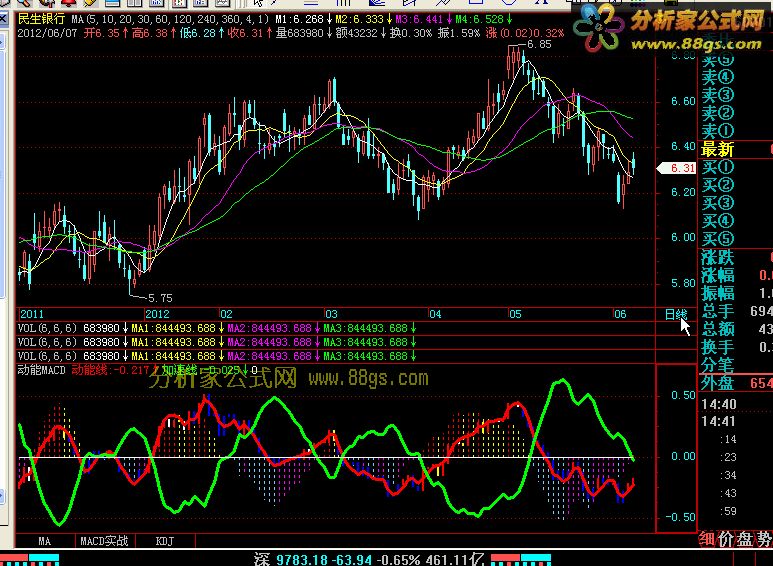Click the 5.75 low price label

(160, 298)
